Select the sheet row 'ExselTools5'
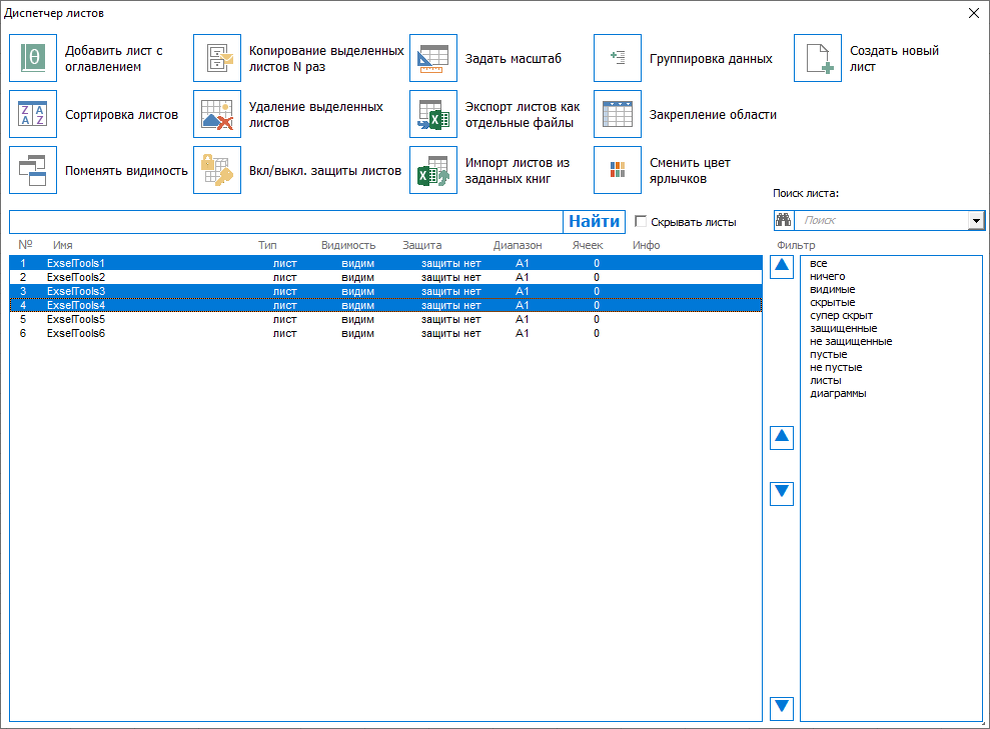This screenshot has height=729, width=990. point(77,319)
